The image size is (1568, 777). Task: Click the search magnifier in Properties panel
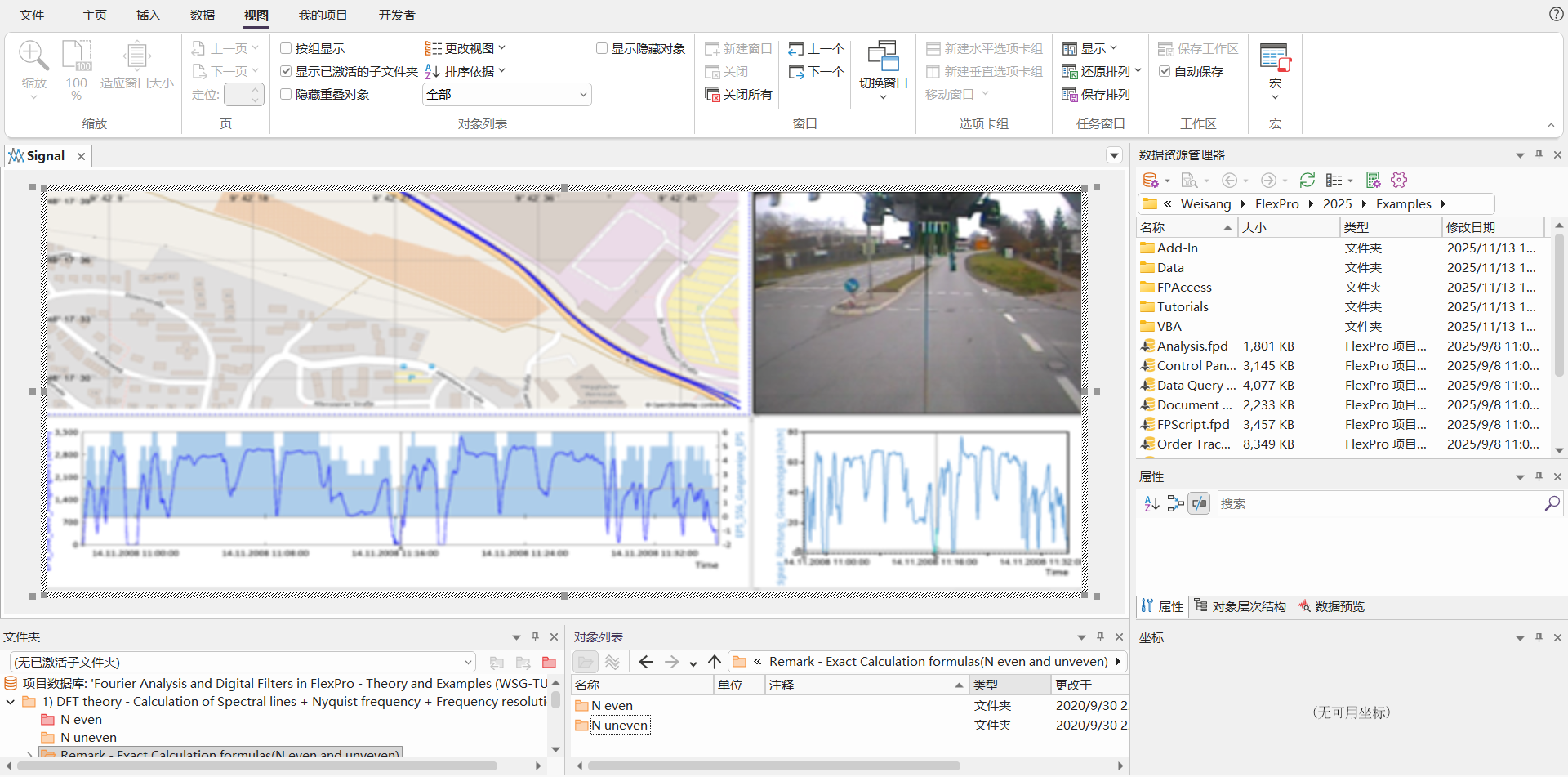pos(1552,503)
